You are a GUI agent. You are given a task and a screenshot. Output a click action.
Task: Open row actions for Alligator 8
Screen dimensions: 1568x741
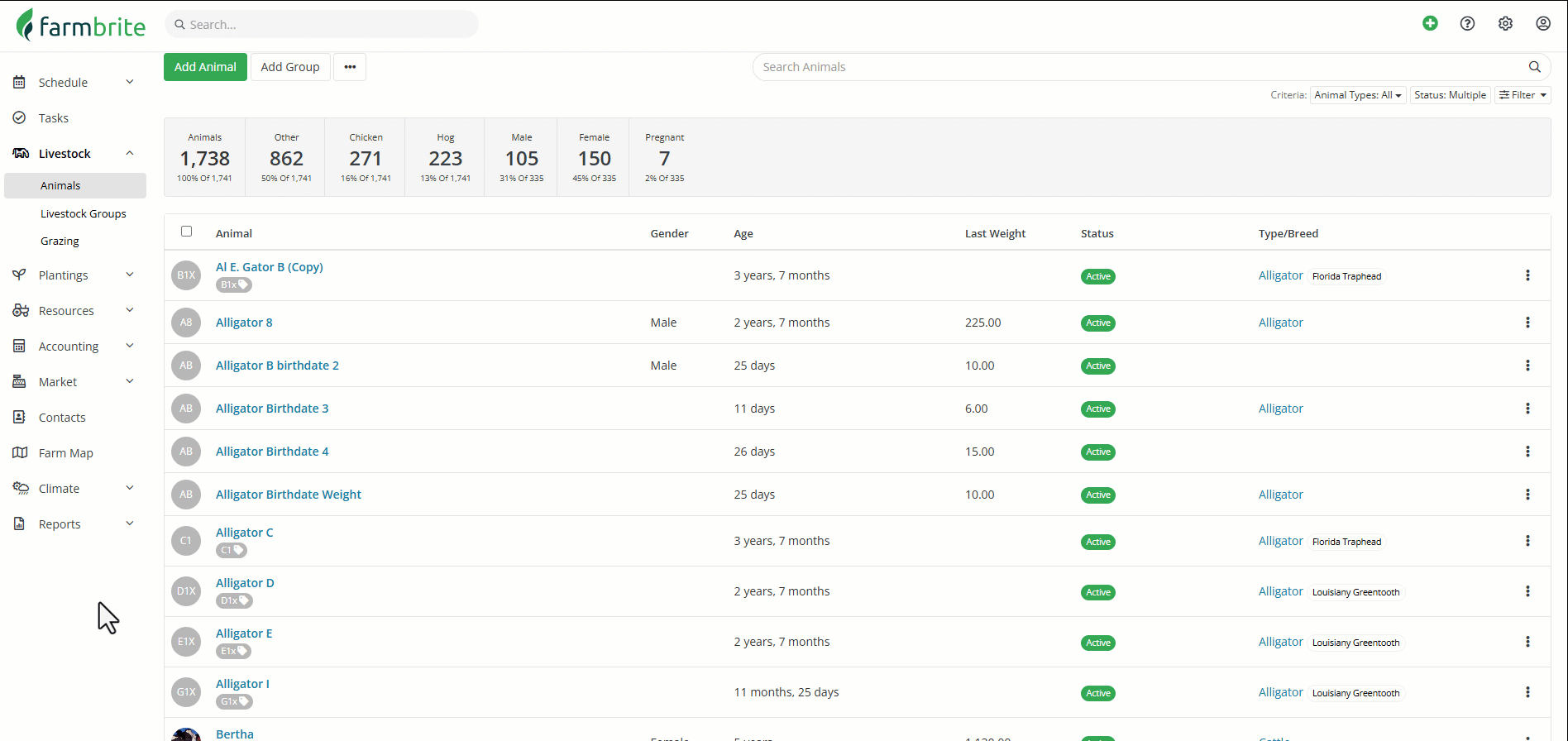[1527, 323]
